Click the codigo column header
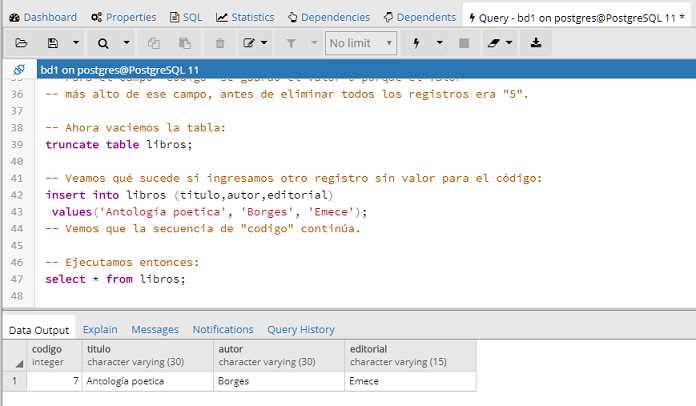 54,355
